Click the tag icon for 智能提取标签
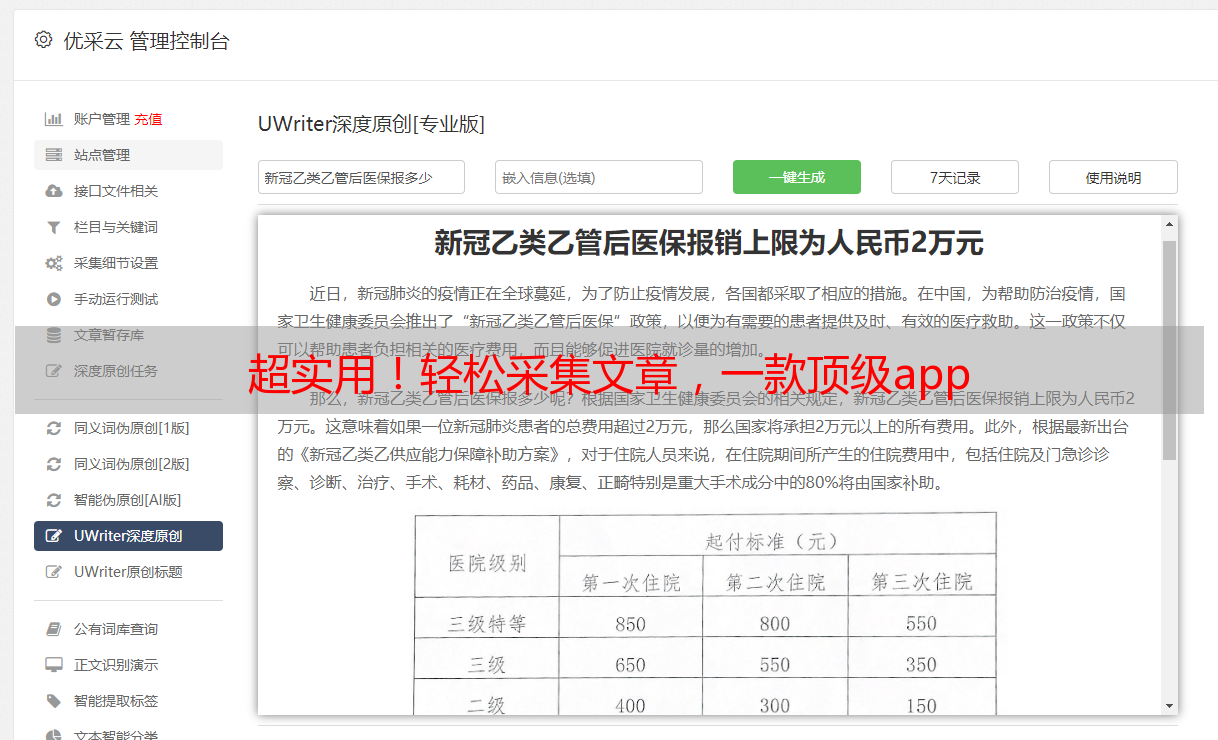 54,701
